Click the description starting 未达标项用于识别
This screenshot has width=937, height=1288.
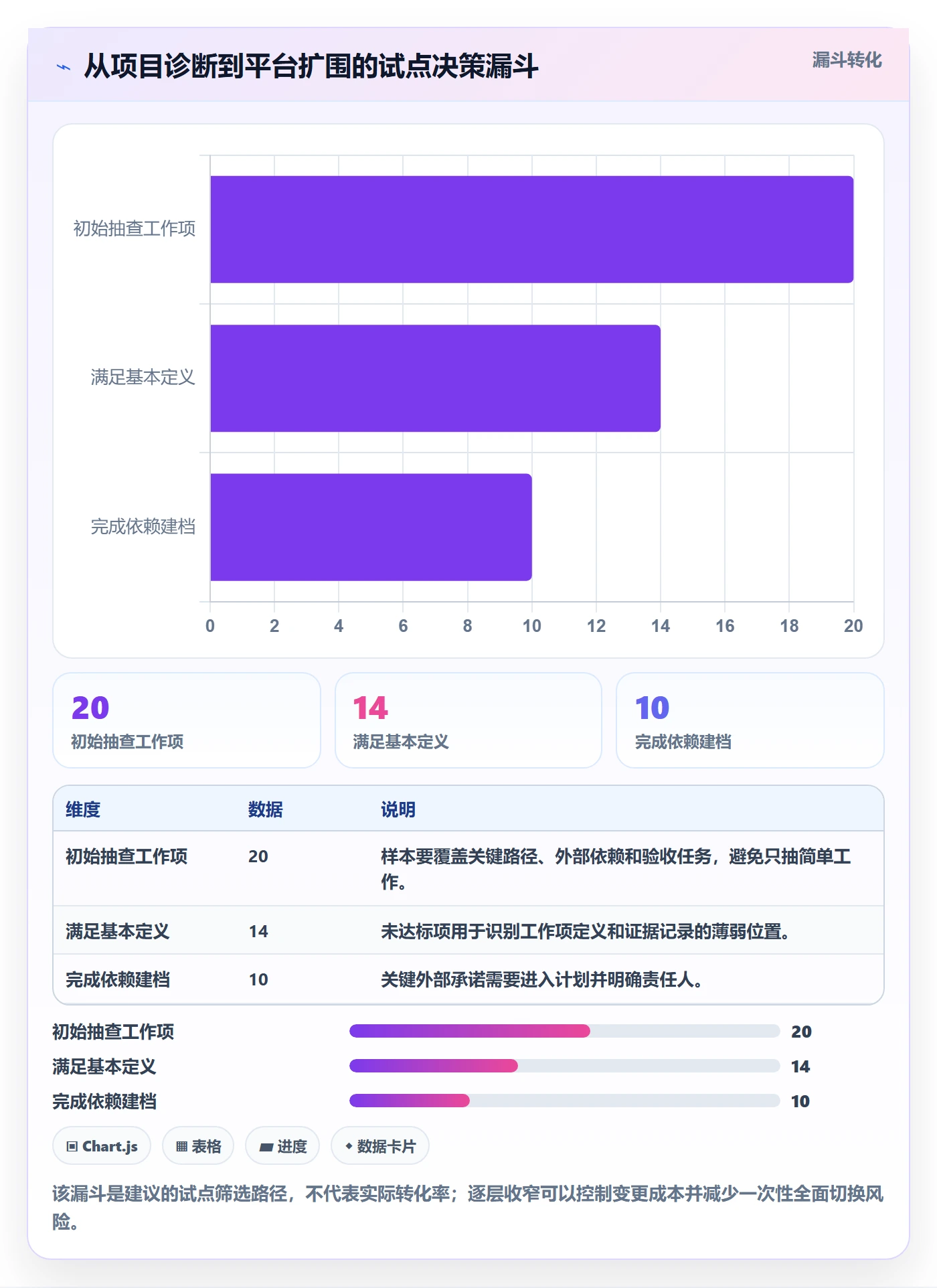point(586,931)
